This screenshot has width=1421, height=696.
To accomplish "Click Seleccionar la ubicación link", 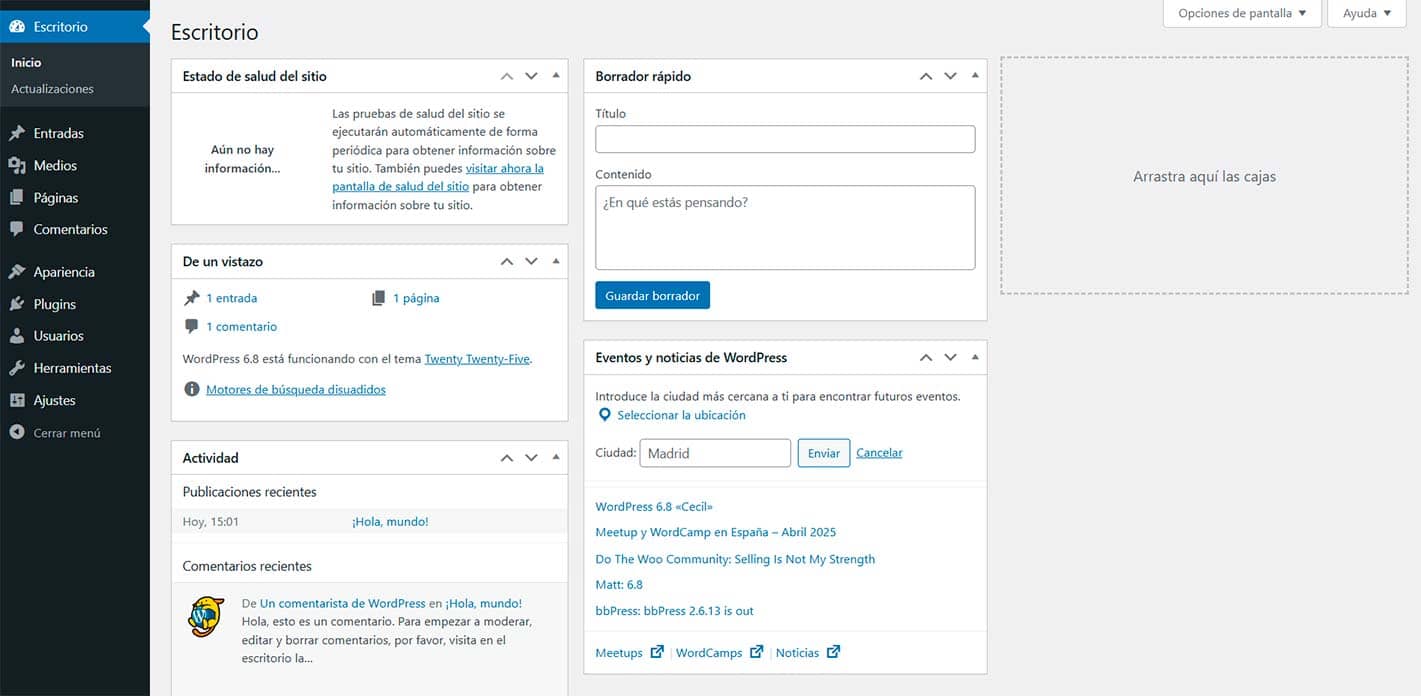I will pyautogui.click(x=681, y=415).
